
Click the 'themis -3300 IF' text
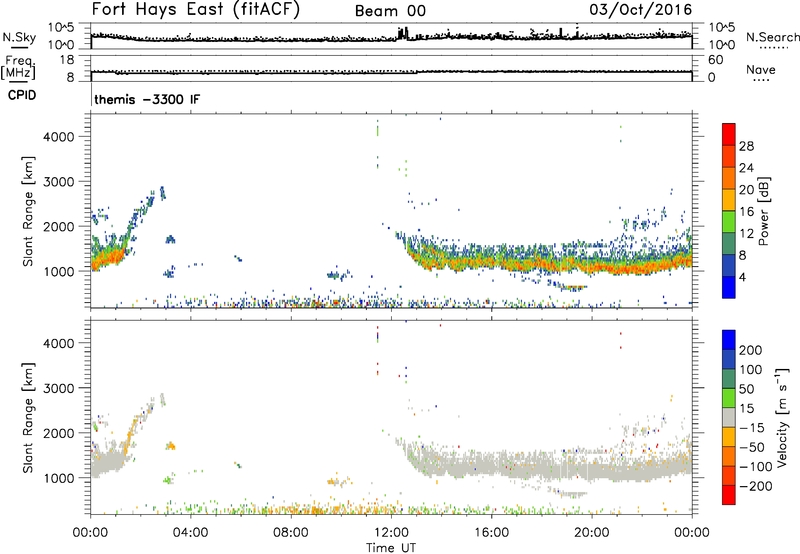147,99
